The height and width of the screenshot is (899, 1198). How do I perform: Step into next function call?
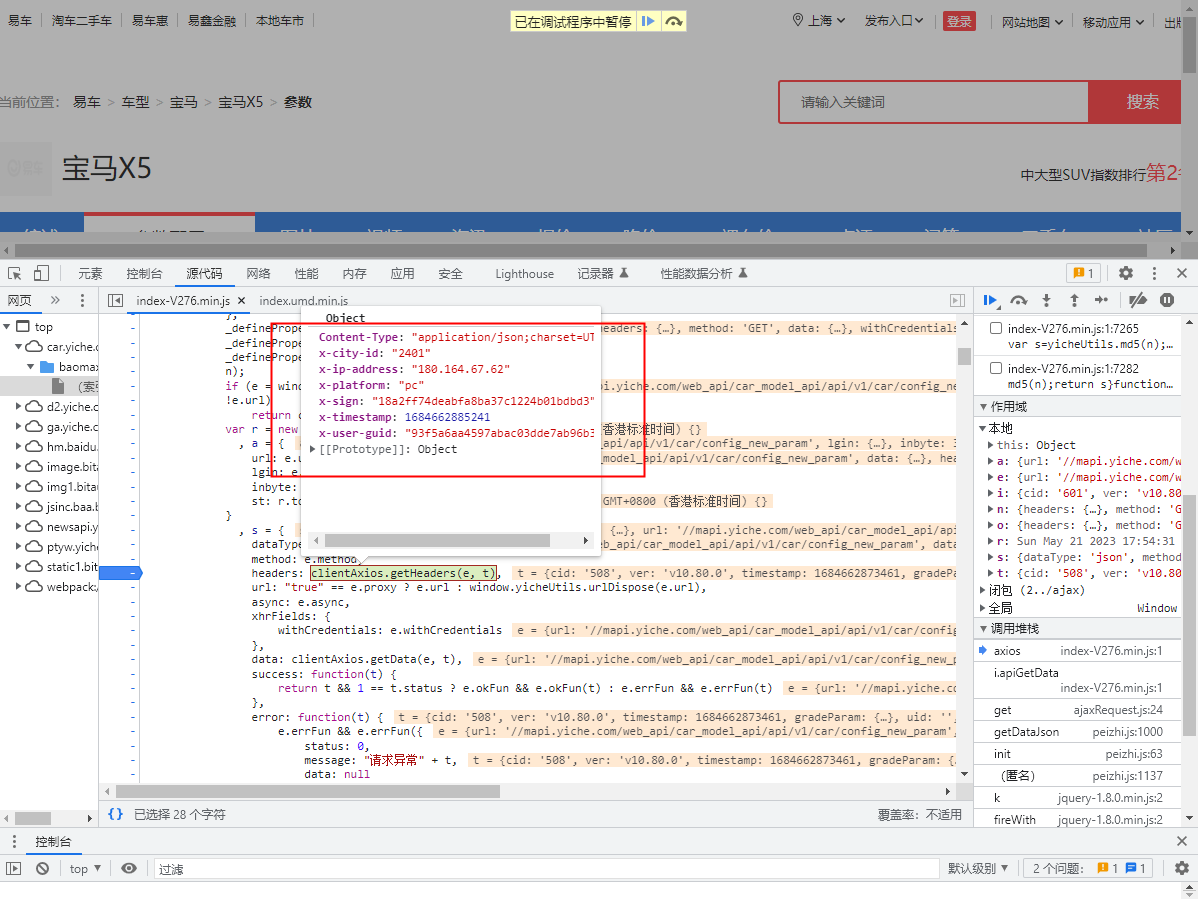(x=1047, y=300)
